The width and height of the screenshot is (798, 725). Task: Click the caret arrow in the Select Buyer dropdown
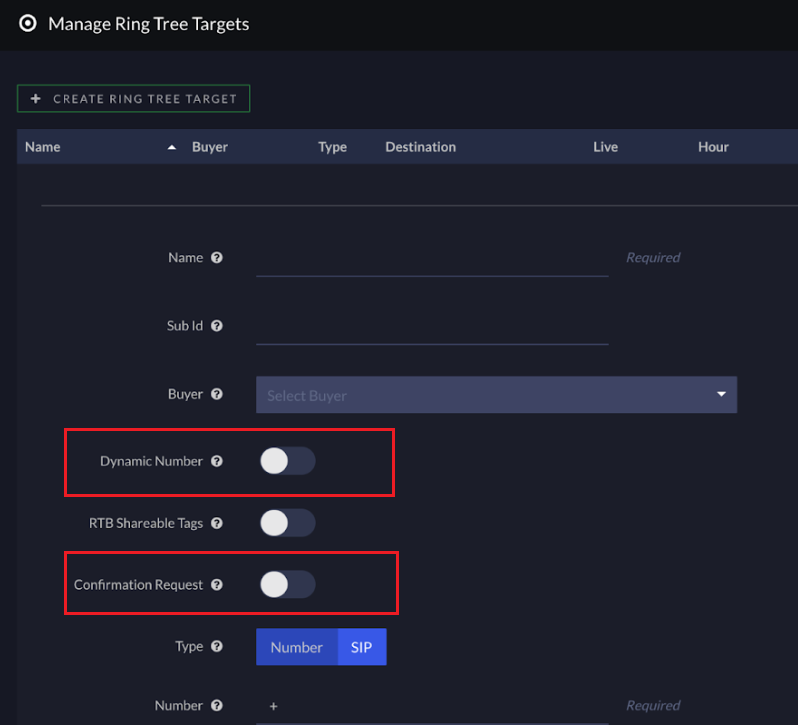[x=721, y=394]
